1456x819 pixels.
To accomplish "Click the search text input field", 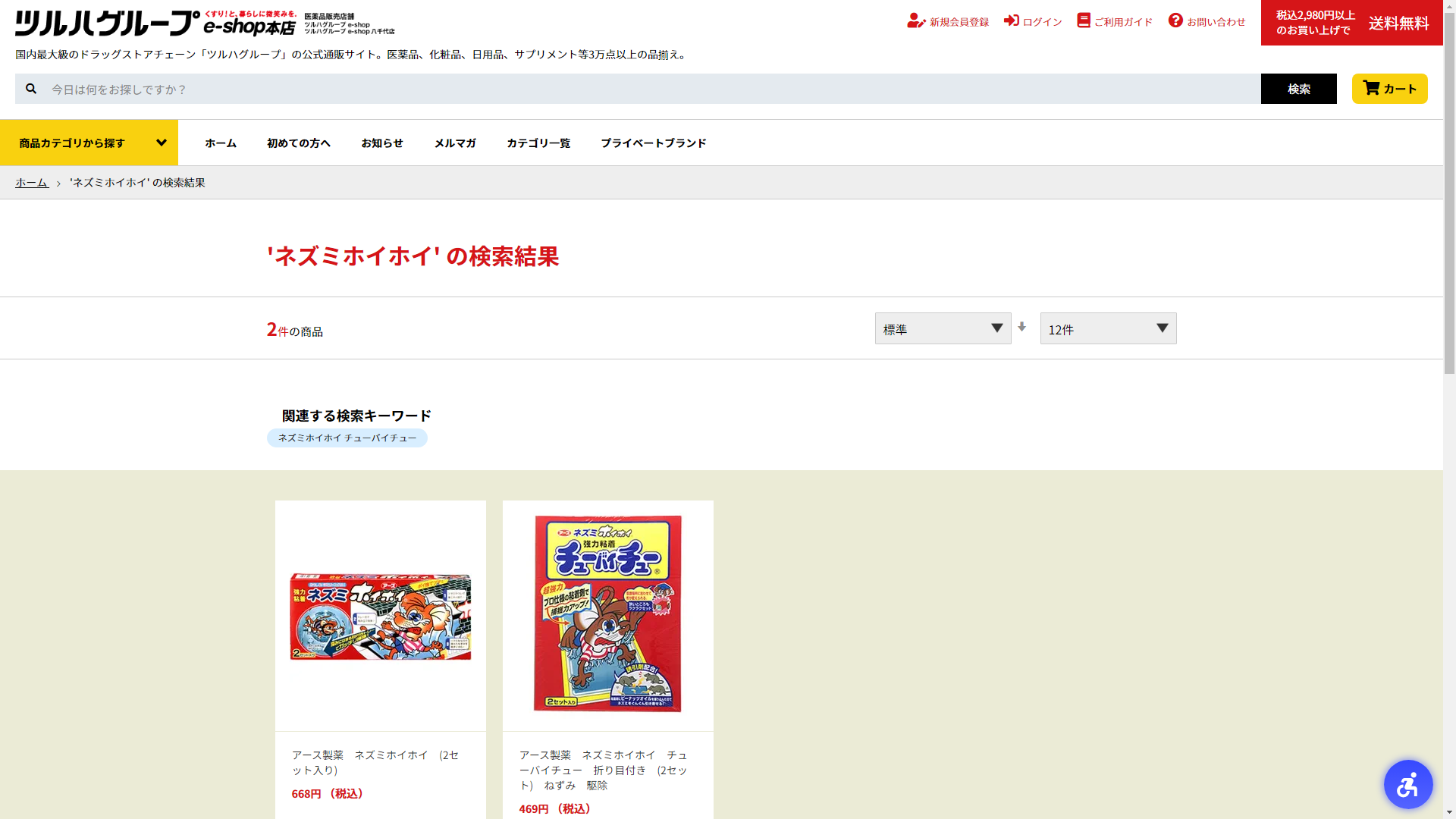I will pyautogui.click(x=652, y=89).
